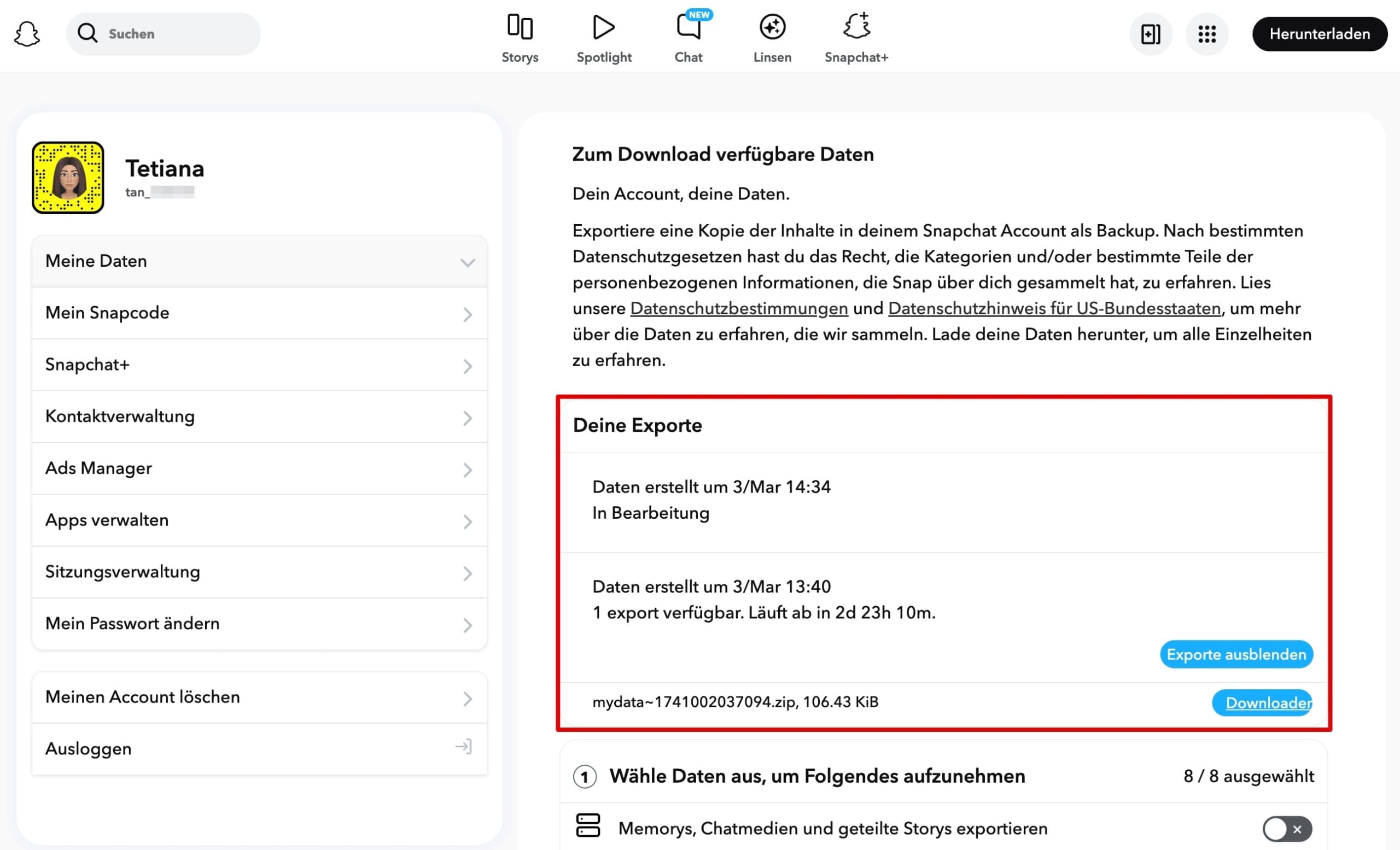Open Meinen Account löschen
The image size is (1400, 850).
[260, 697]
